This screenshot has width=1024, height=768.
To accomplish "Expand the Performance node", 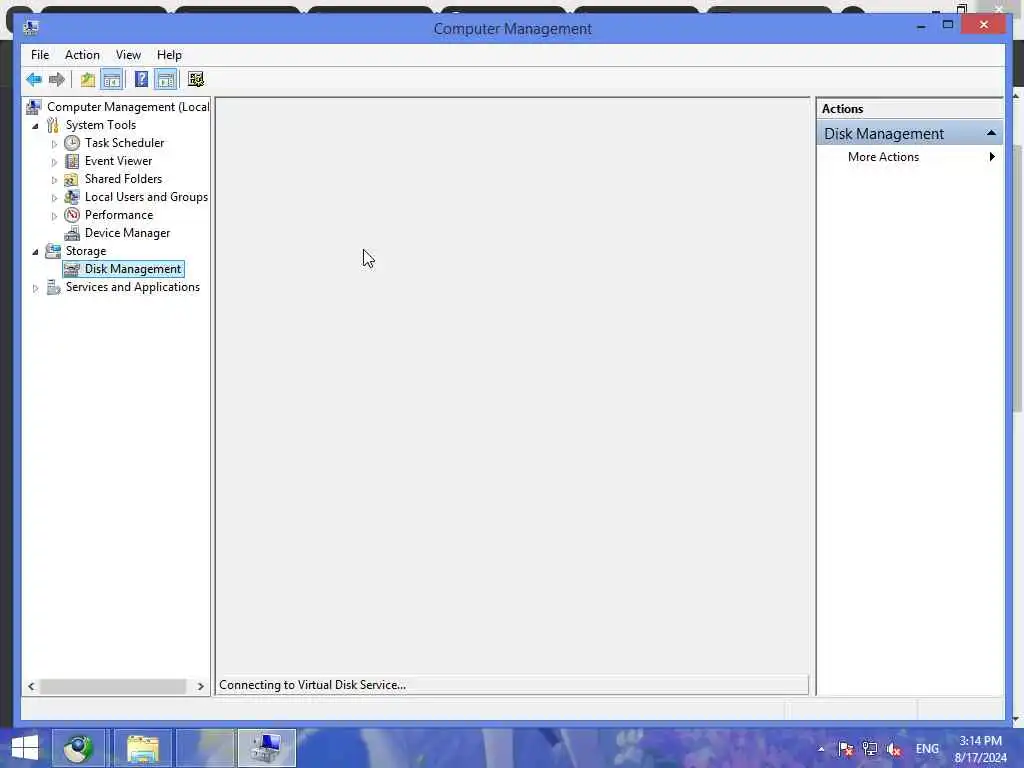I will point(54,216).
